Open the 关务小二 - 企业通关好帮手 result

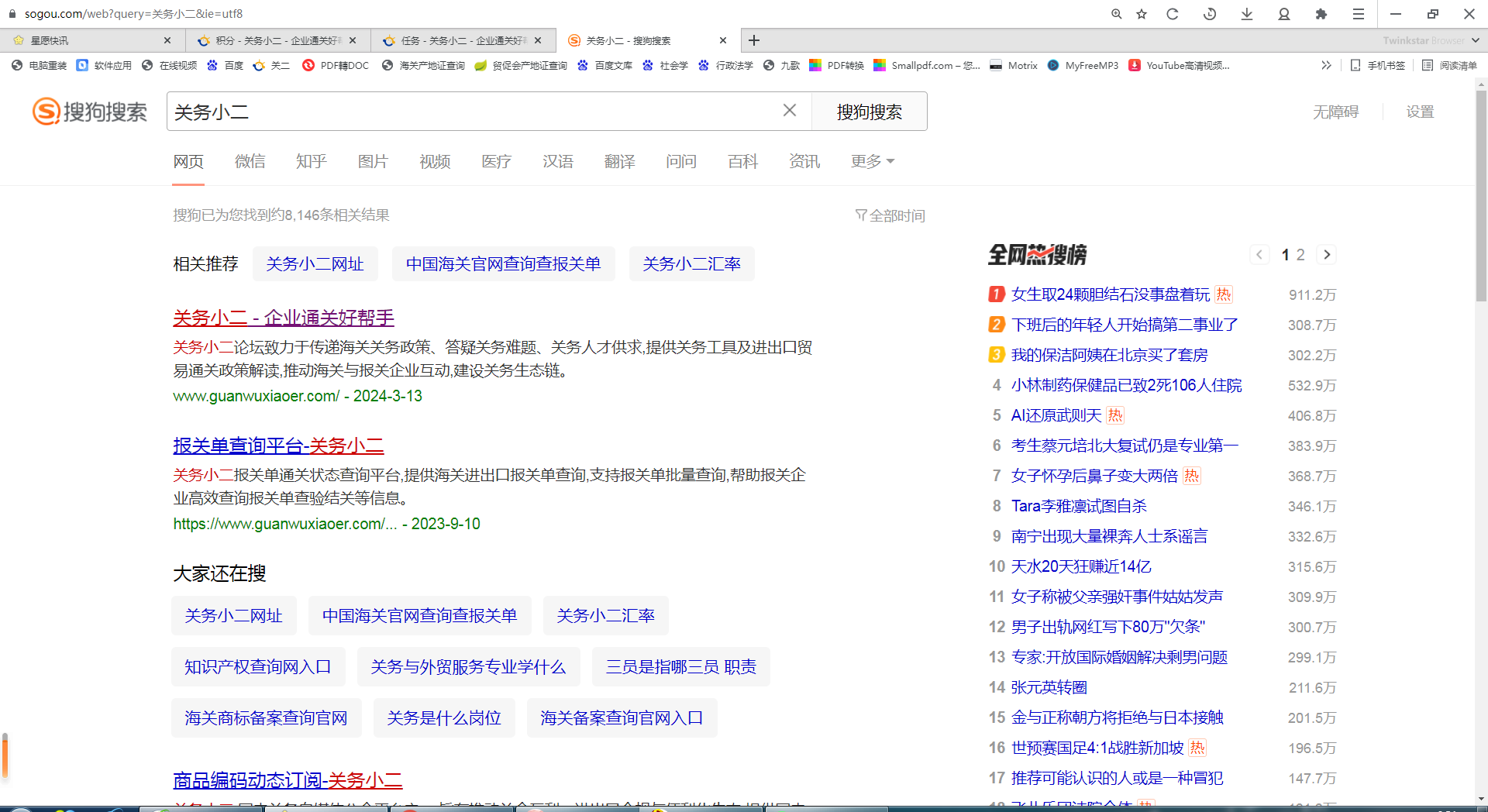pyautogui.click(x=284, y=318)
